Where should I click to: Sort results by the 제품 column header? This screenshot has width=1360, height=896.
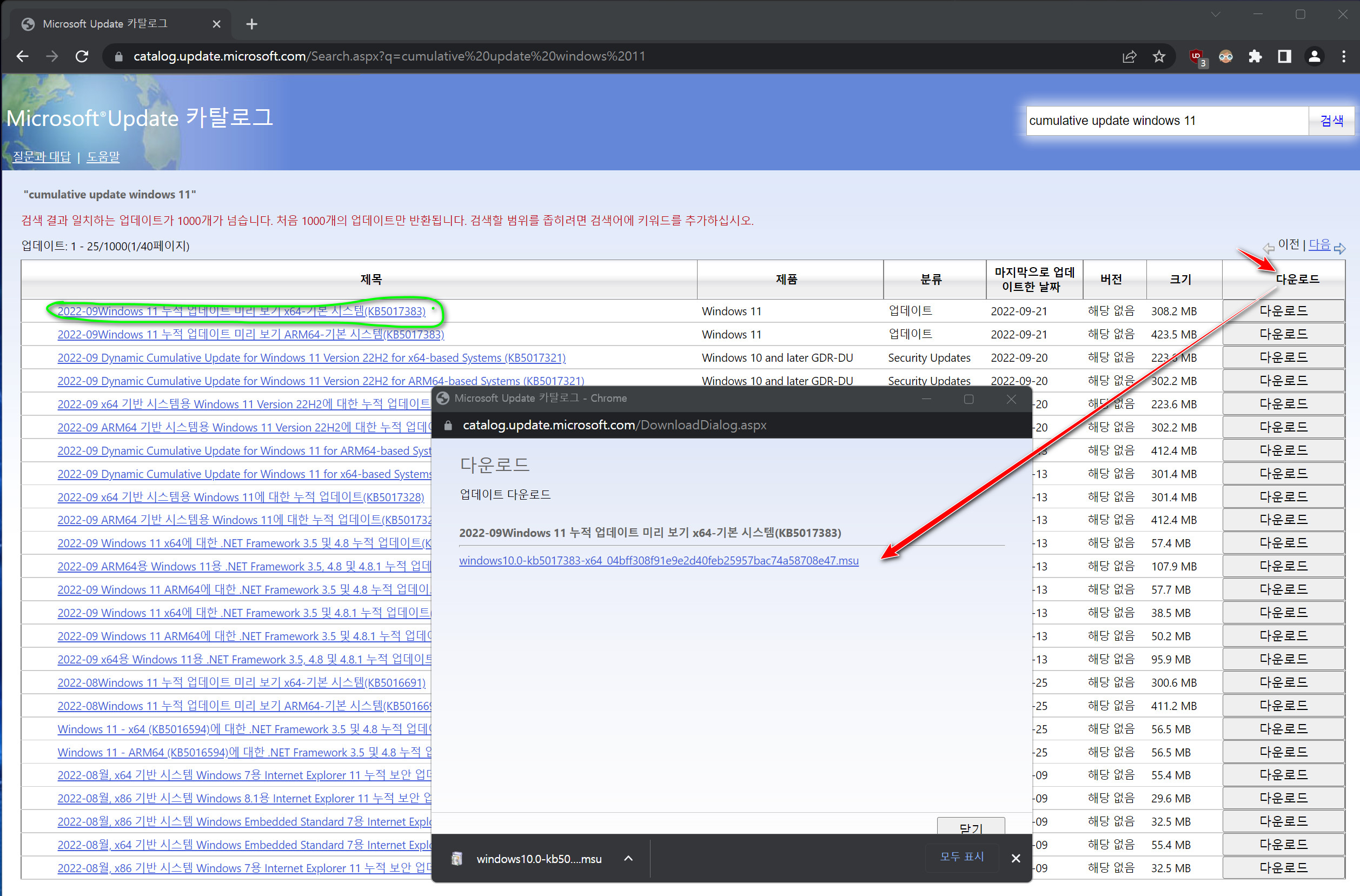point(786,280)
